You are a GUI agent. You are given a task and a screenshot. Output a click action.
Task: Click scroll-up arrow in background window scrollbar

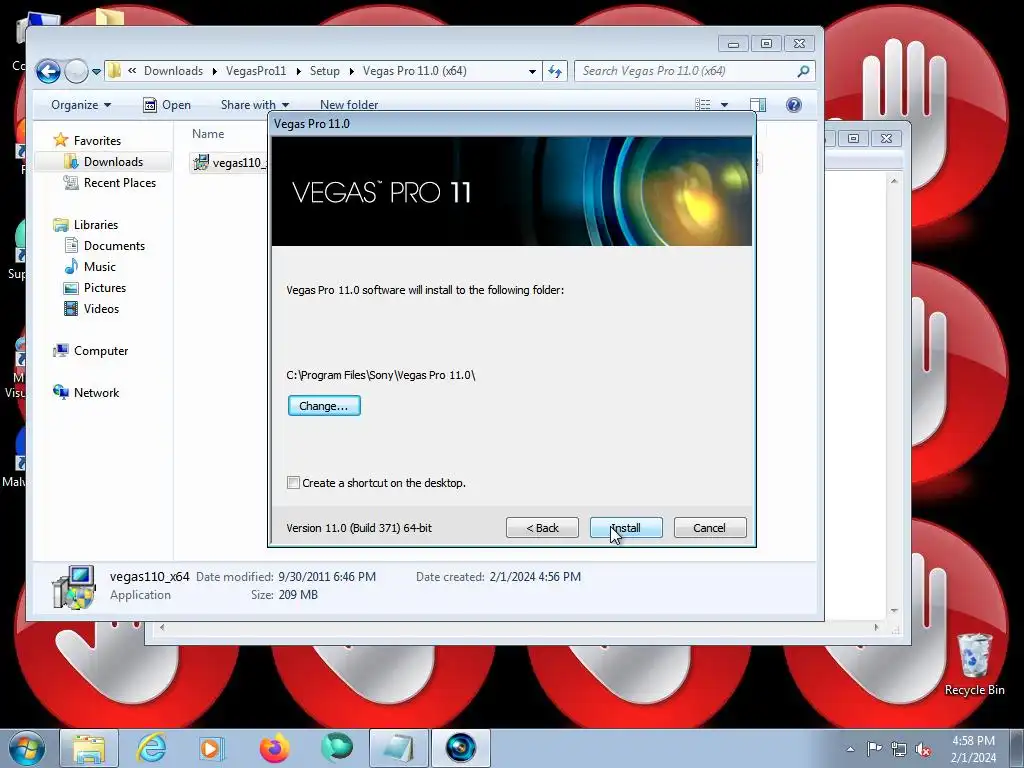click(894, 181)
